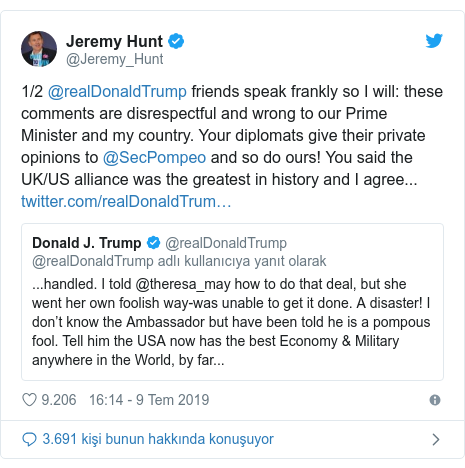The image size is (465, 468).
Task: Click the 9.206 likes count
Action: point(59,400)
